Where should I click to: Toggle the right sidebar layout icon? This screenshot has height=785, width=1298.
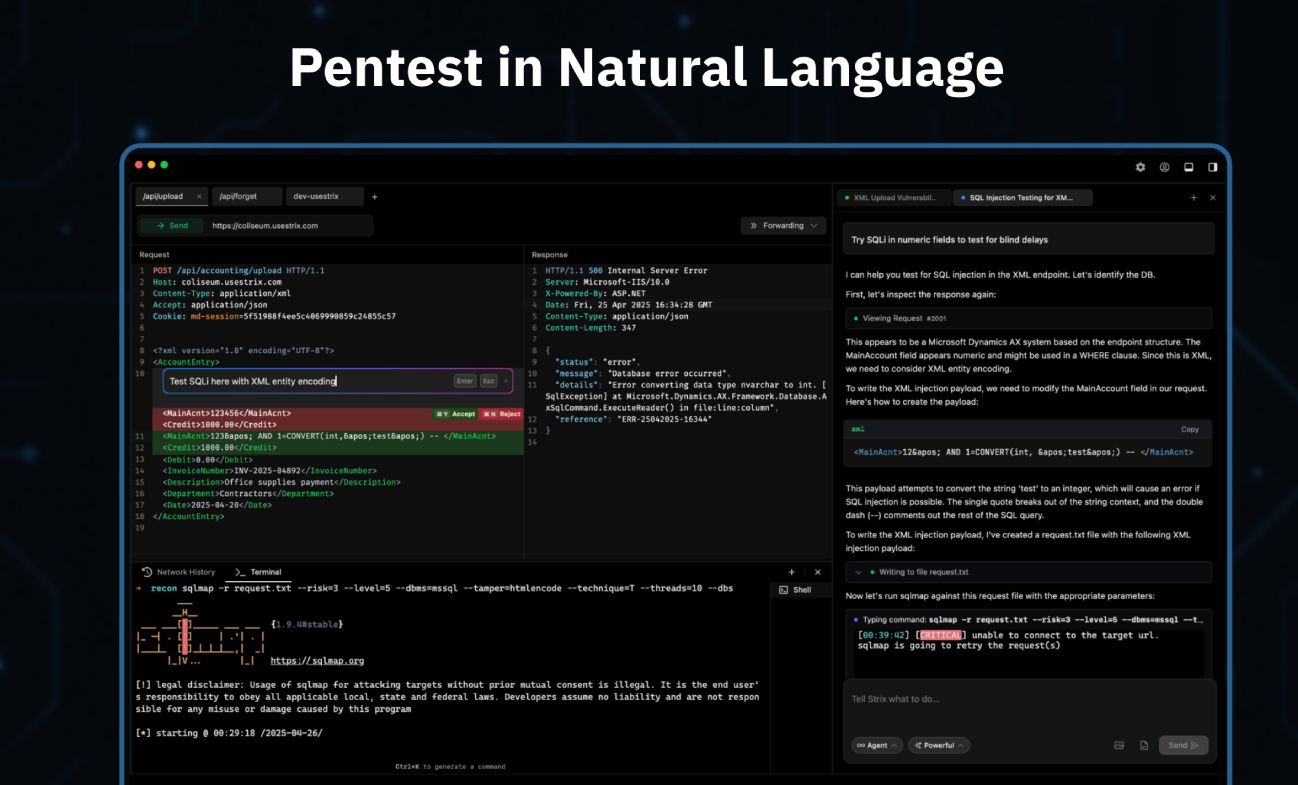click(x=1212, y=167)
